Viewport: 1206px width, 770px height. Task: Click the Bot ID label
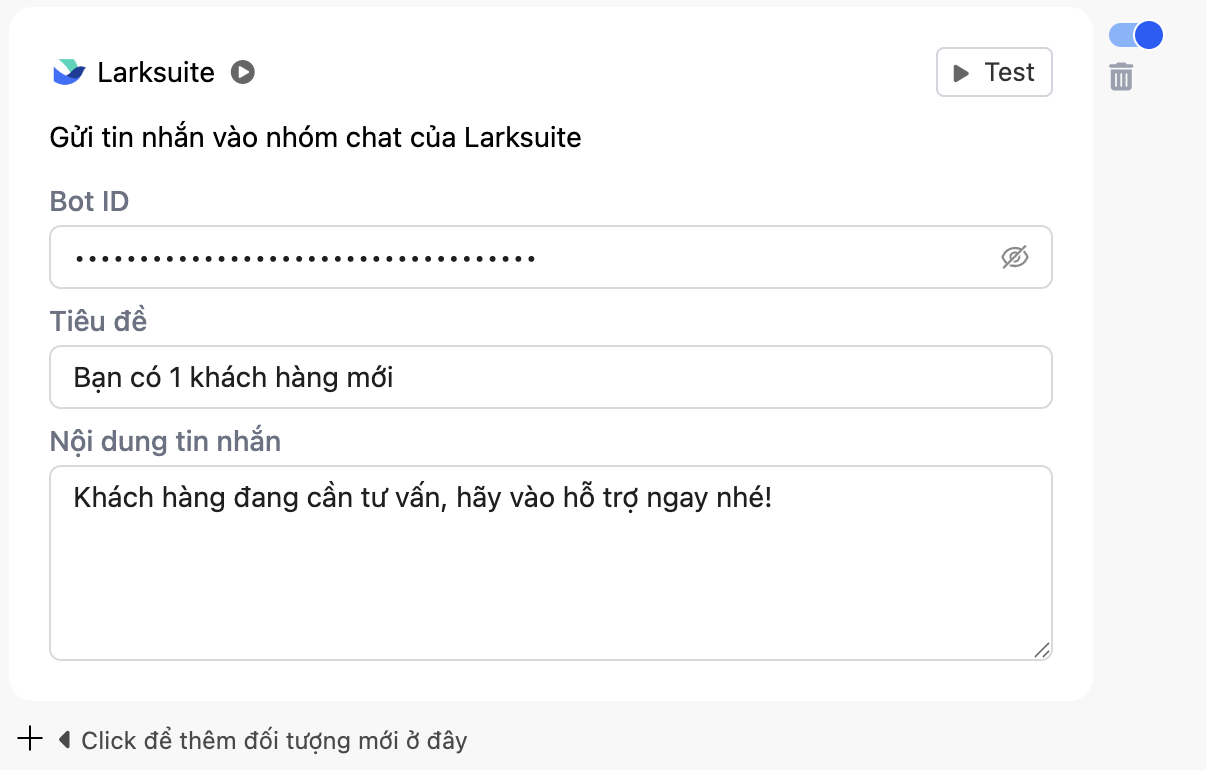coord(90,201)
